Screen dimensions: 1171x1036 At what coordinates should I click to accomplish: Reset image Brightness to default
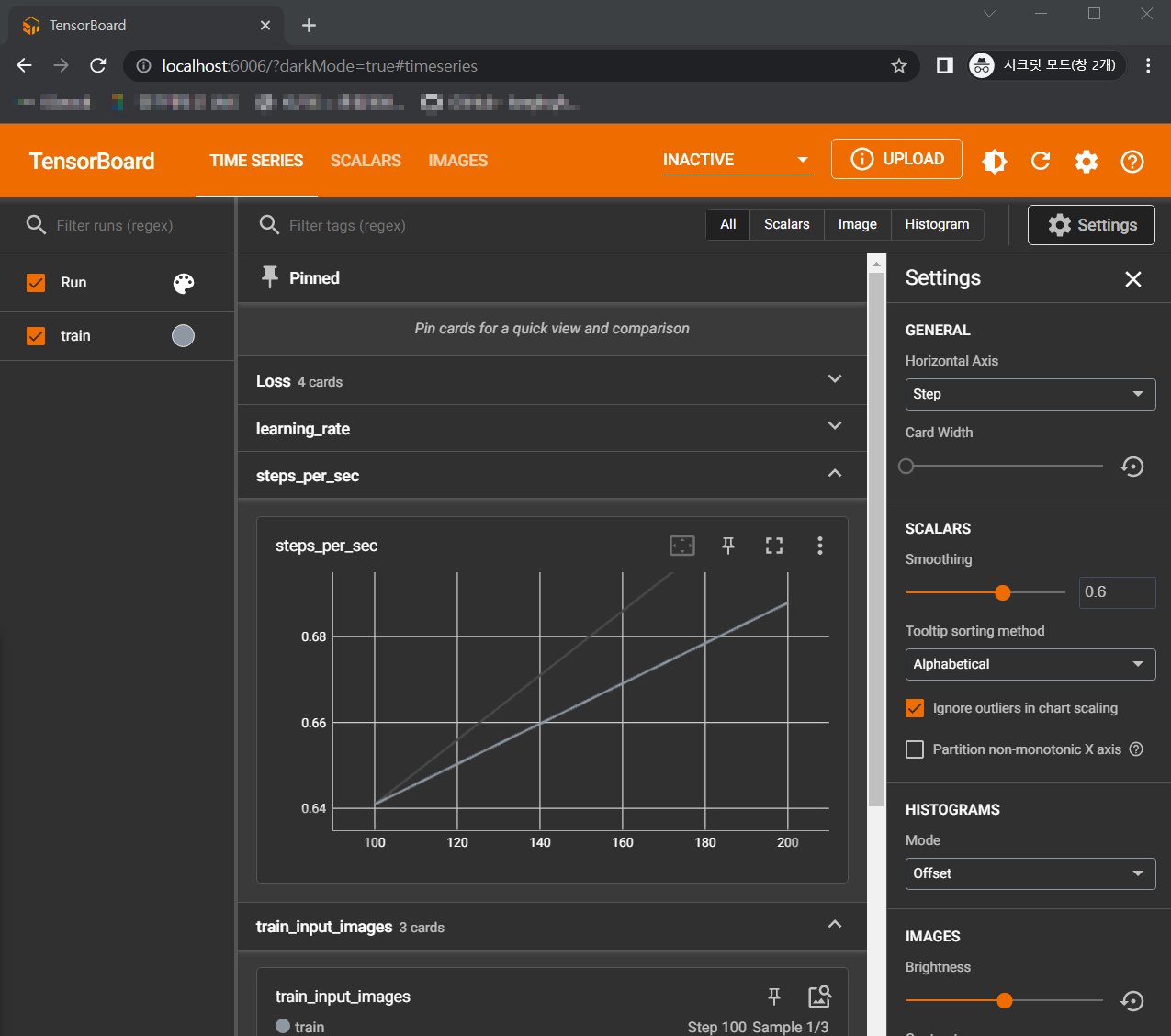coord(1132,1001)
